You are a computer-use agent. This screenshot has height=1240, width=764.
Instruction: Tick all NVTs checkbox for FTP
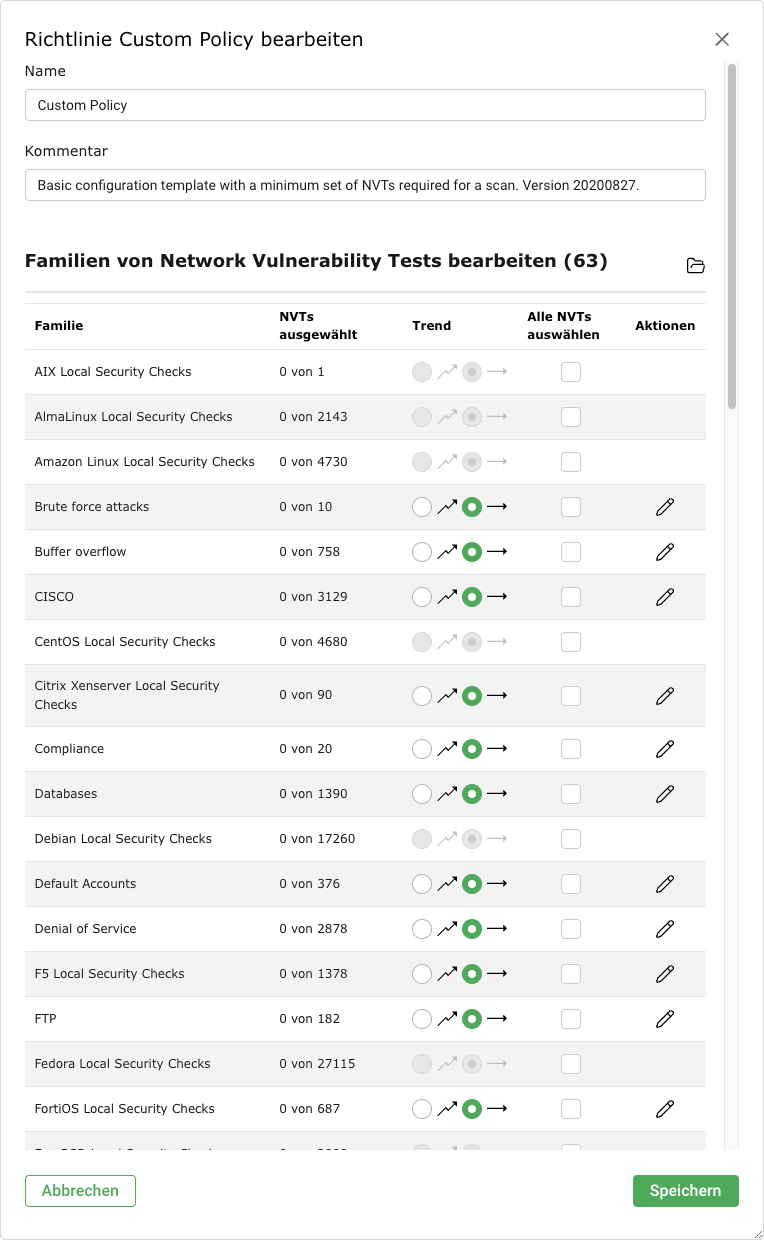571,1019
